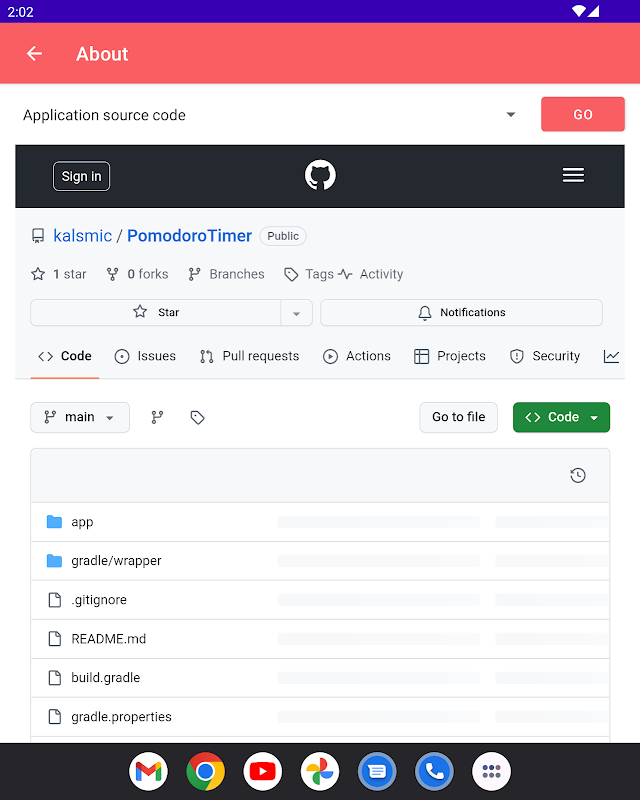Open the GitHub hamburger menu

(573, 176)
